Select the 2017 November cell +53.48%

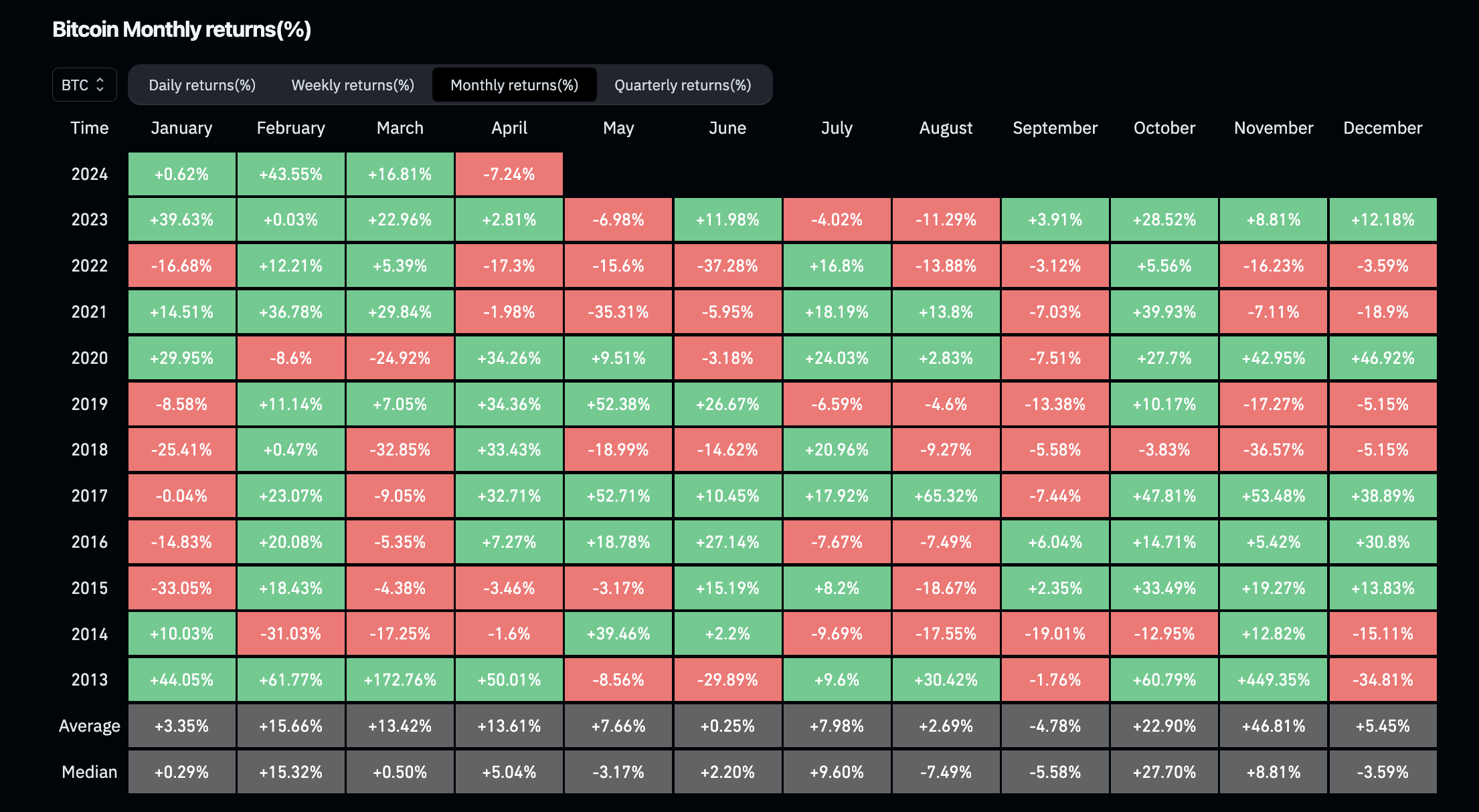1274,496
